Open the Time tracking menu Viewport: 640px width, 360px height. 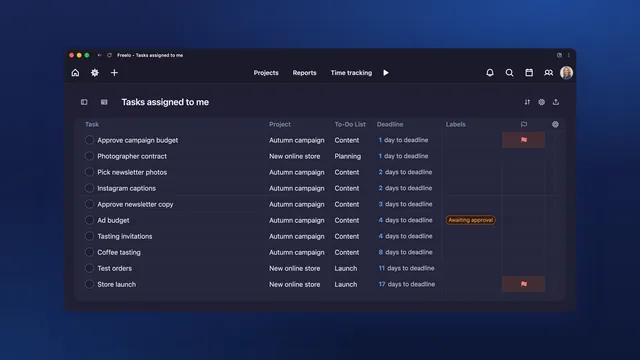tap(351, 73)
